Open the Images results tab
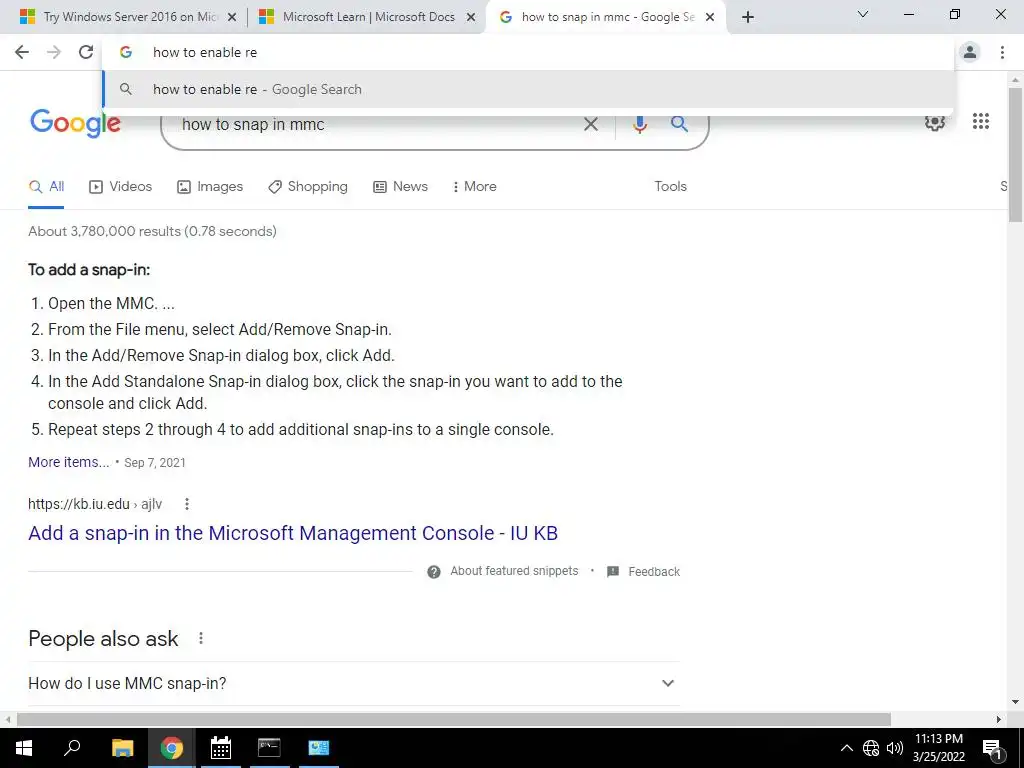The image size is (1024, 768). click(210, 187)
